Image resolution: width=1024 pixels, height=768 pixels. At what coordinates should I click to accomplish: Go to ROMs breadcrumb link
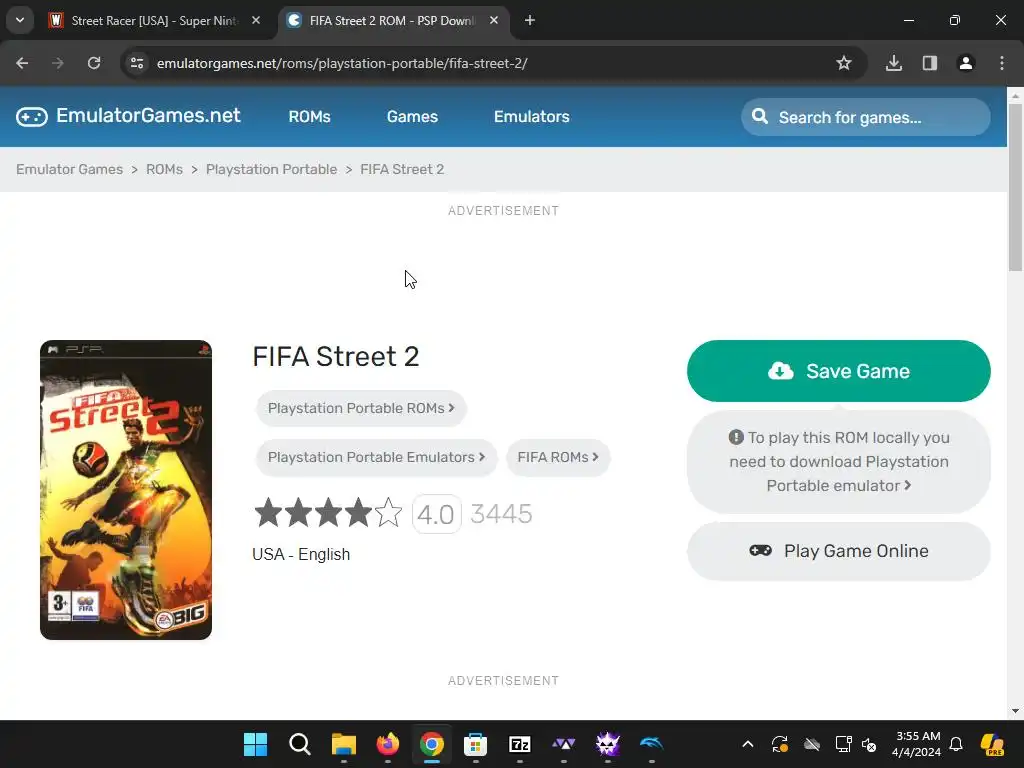pos(164,169)
